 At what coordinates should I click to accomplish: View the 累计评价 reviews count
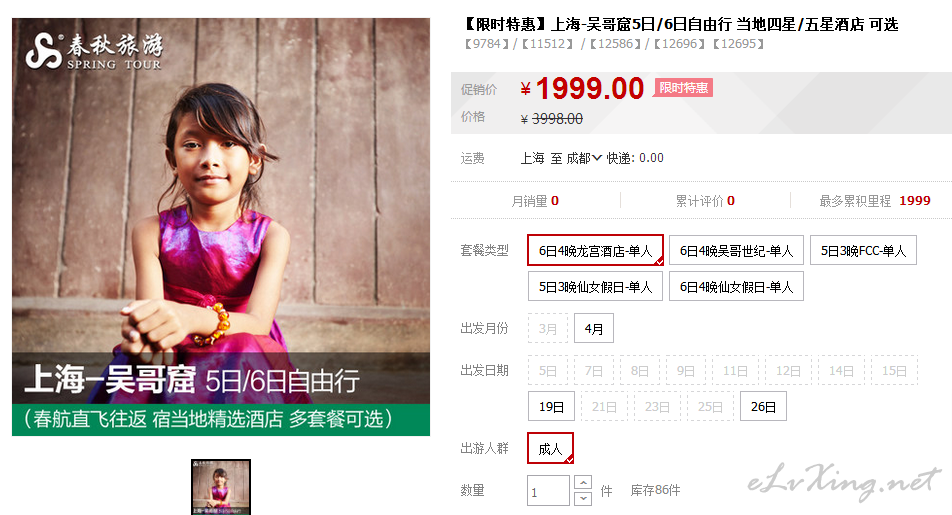[x=705, y=201]
